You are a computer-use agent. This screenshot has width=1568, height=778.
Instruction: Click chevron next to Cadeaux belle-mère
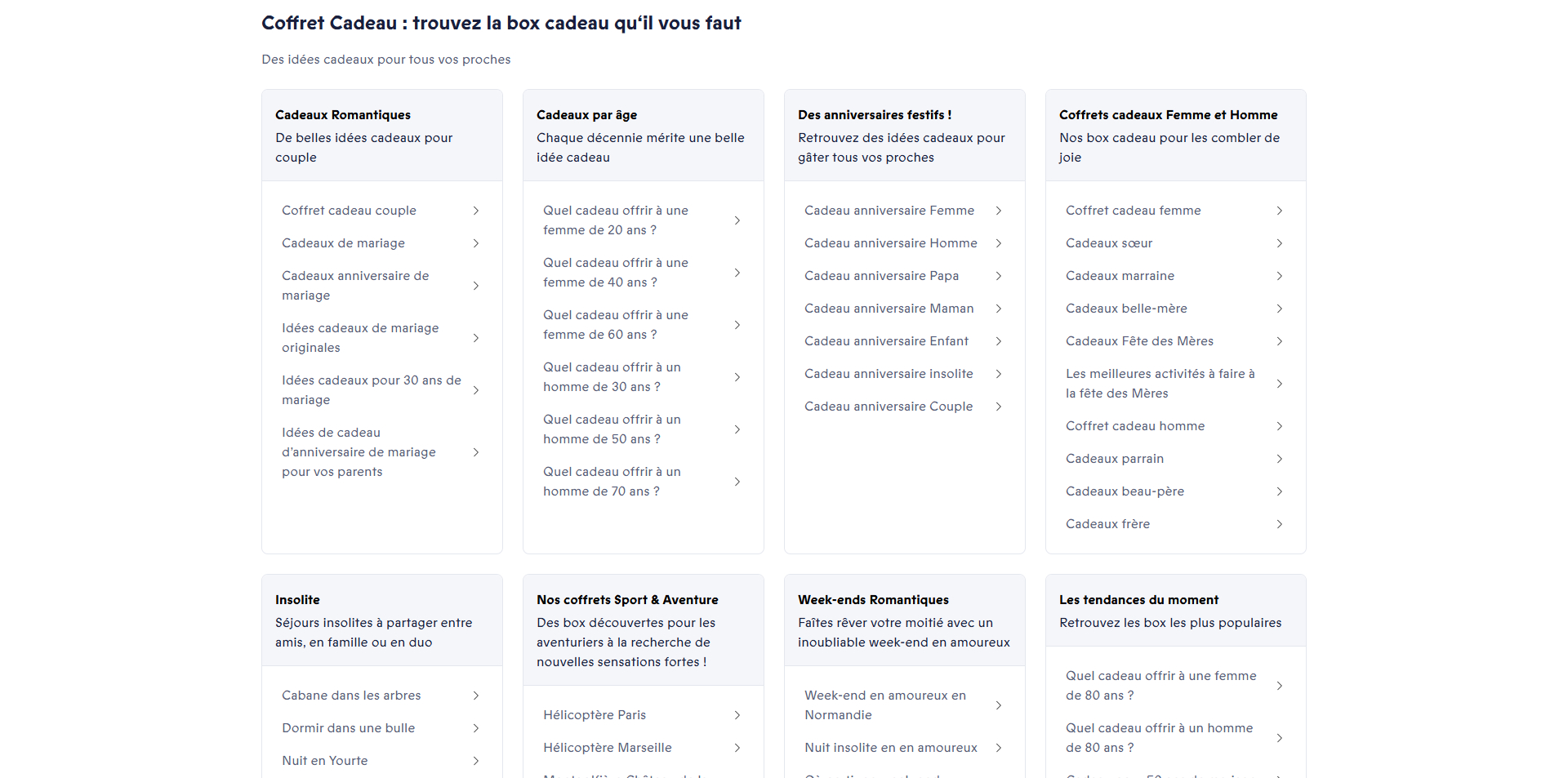[x=1280, y=309]
